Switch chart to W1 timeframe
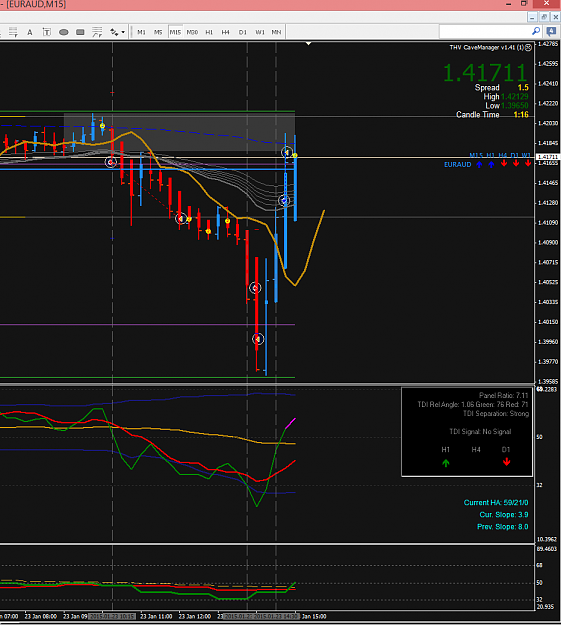The width and height of the screenshot is (561, 625). pos(260,32)
